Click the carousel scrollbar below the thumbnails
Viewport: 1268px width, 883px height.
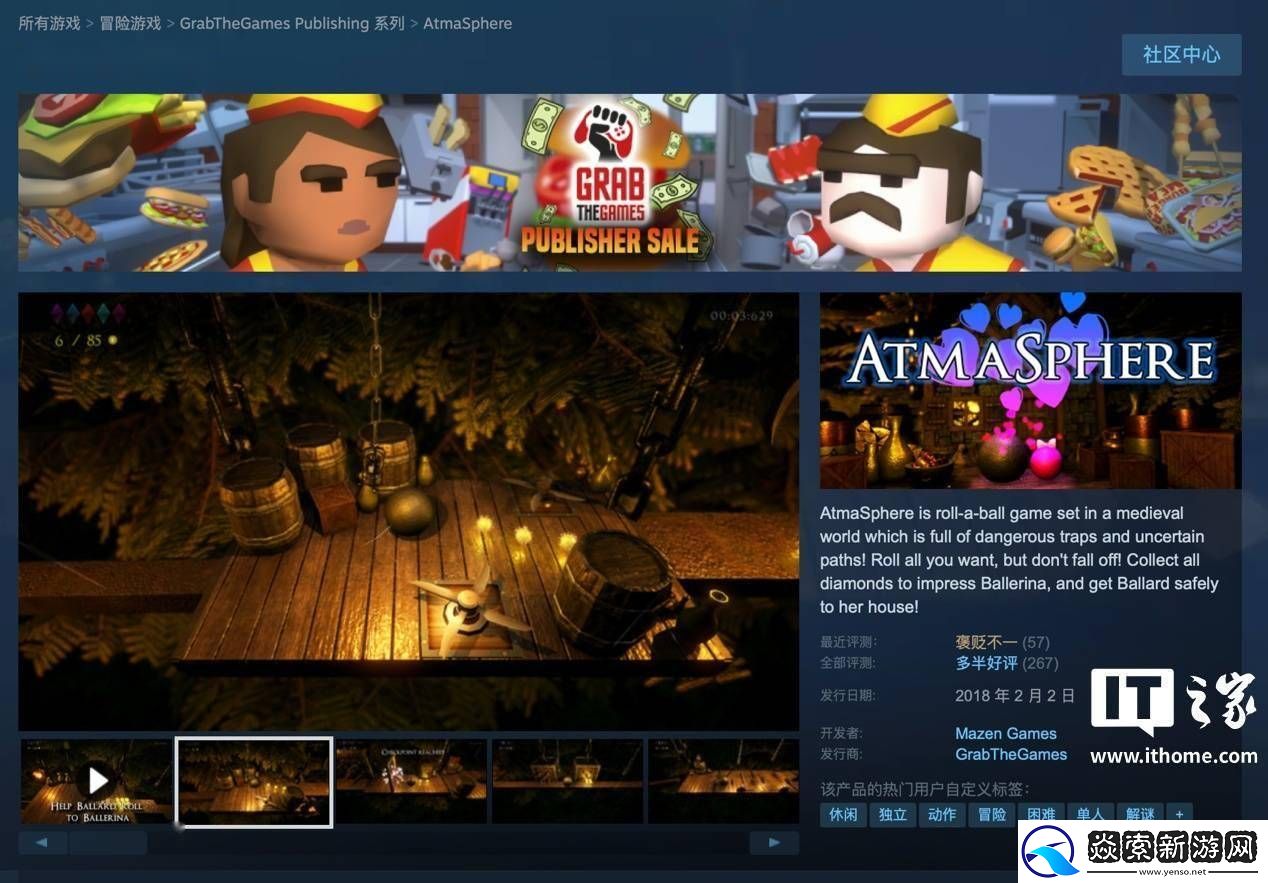tap(108, 843)
